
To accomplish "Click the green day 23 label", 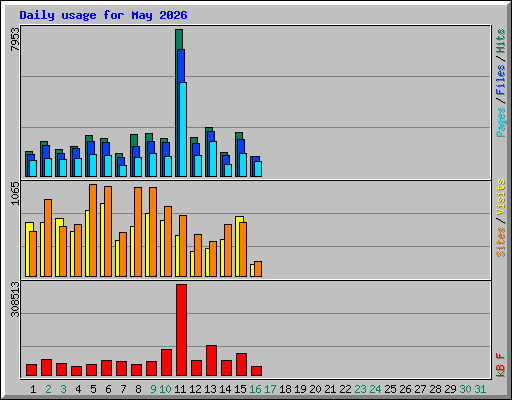I will click(360, 389).
